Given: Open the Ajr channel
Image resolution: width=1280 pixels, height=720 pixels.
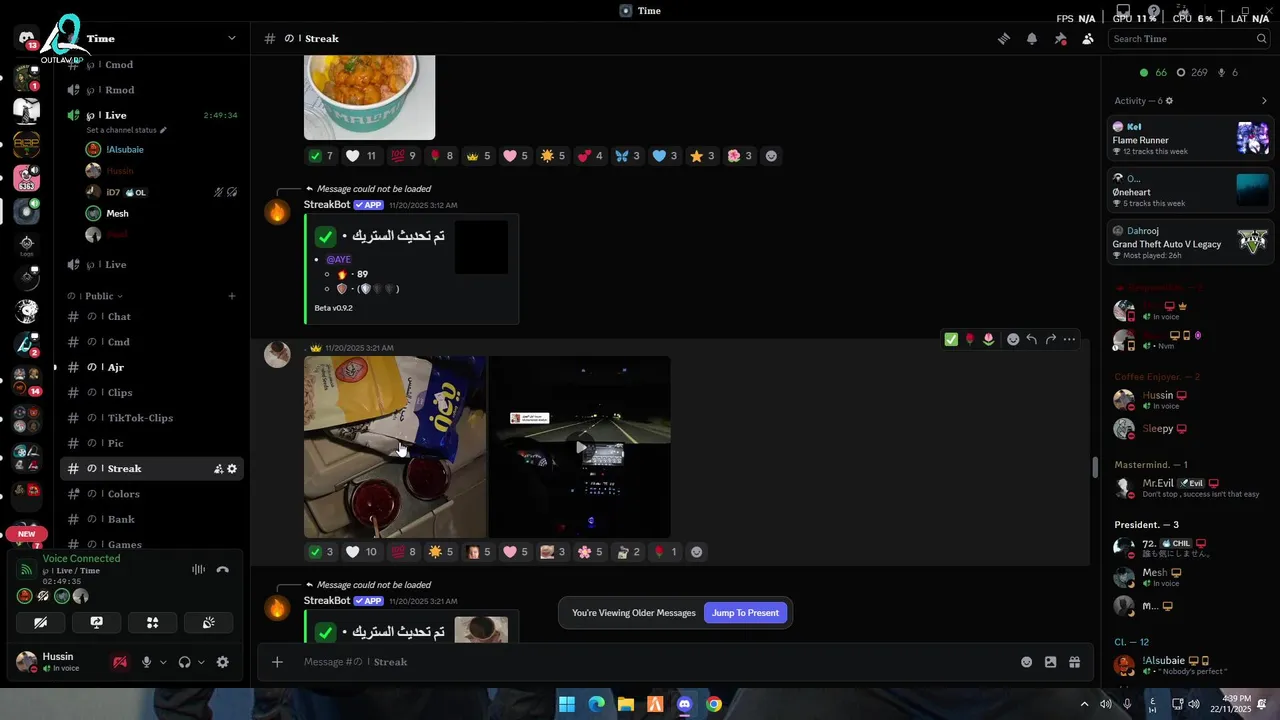Looking at the screenshot, I should [152, 367].
